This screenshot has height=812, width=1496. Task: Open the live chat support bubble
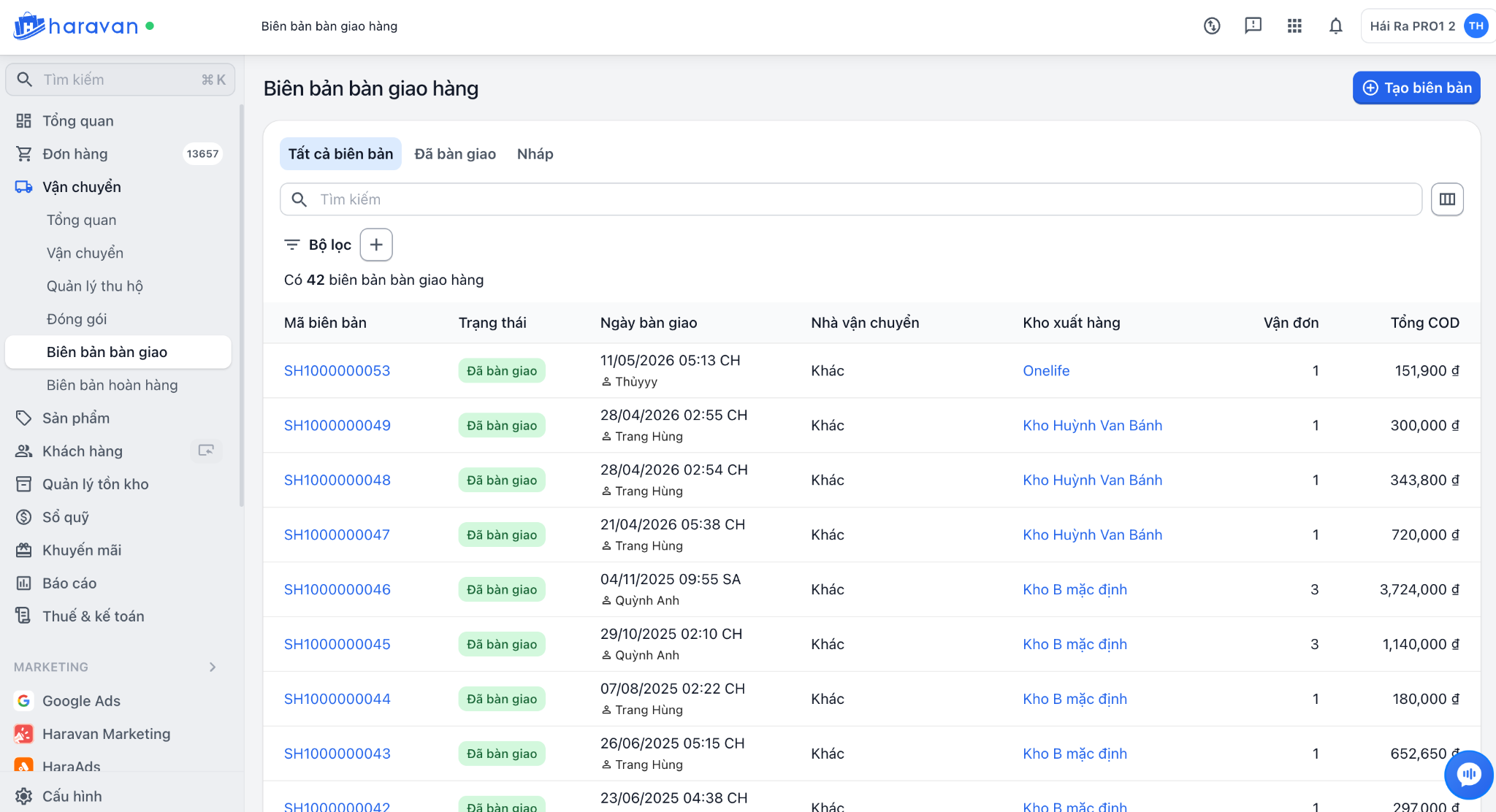1468,774
